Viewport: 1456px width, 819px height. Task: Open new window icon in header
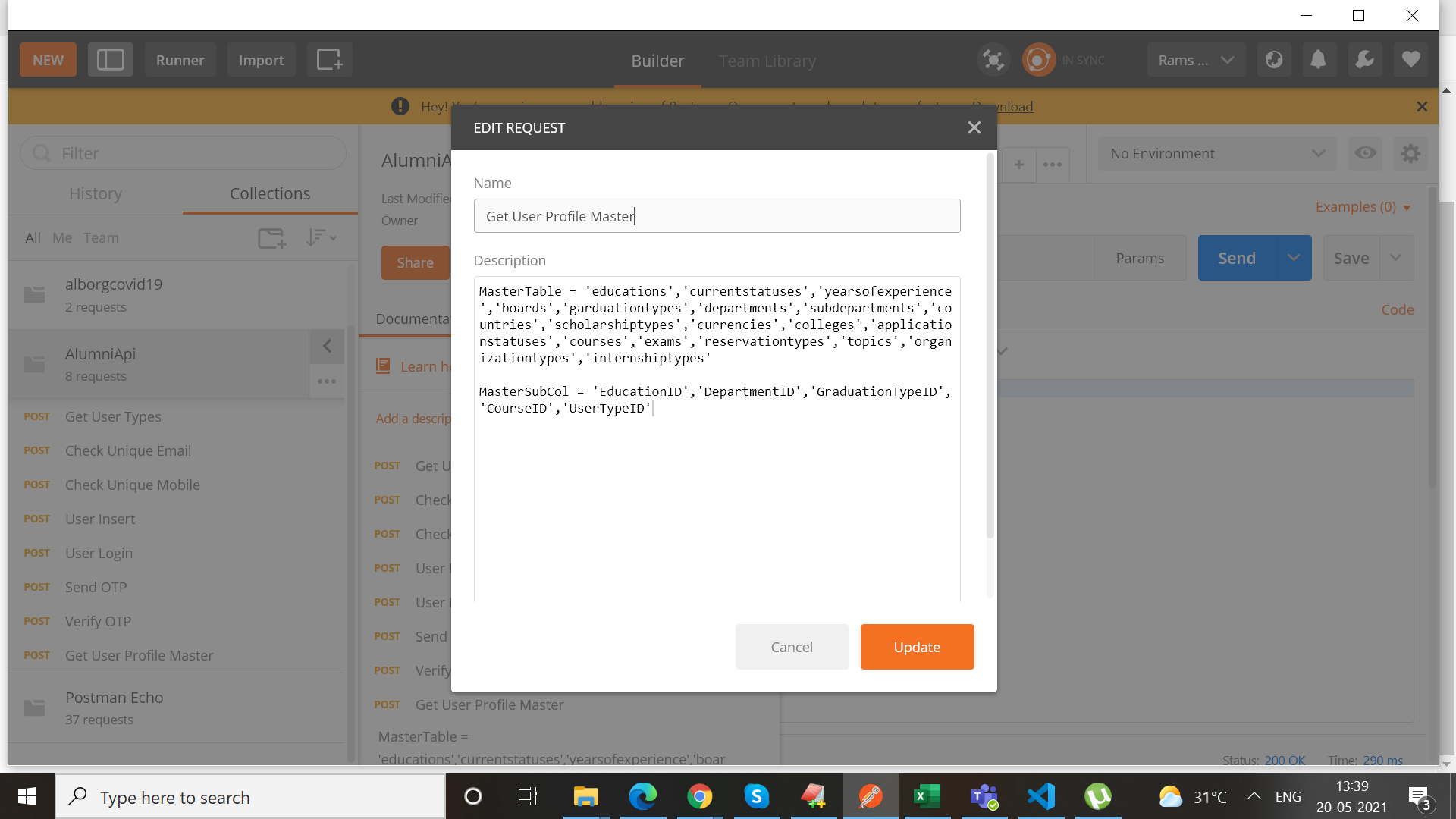pyautogui.click(x=330, y=60)
